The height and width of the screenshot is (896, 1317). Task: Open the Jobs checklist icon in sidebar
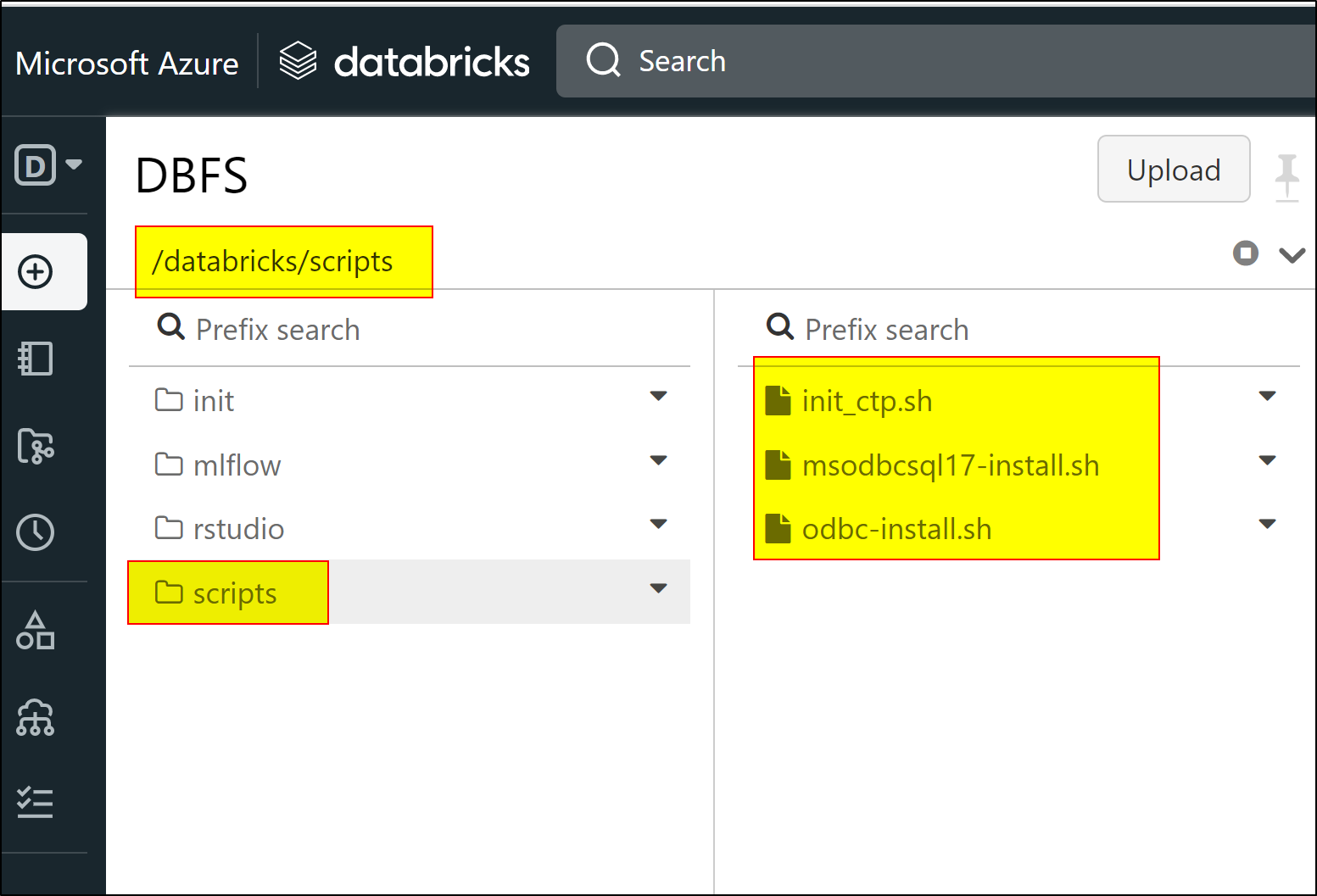pos(36,802)
